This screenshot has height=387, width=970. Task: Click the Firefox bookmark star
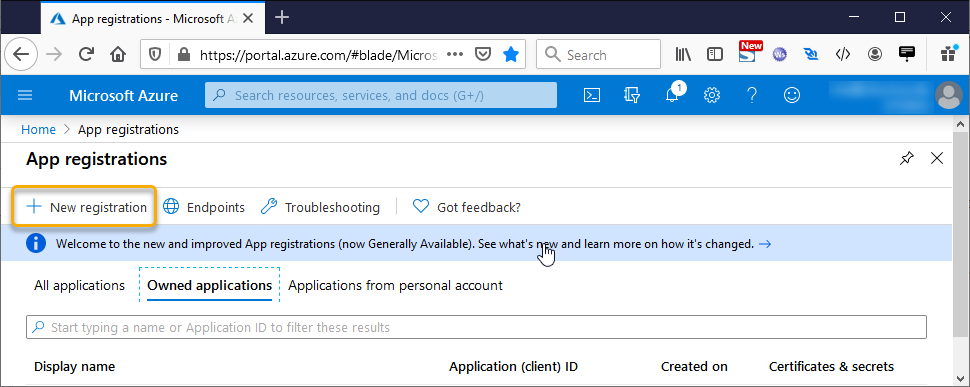coord(510,55)
